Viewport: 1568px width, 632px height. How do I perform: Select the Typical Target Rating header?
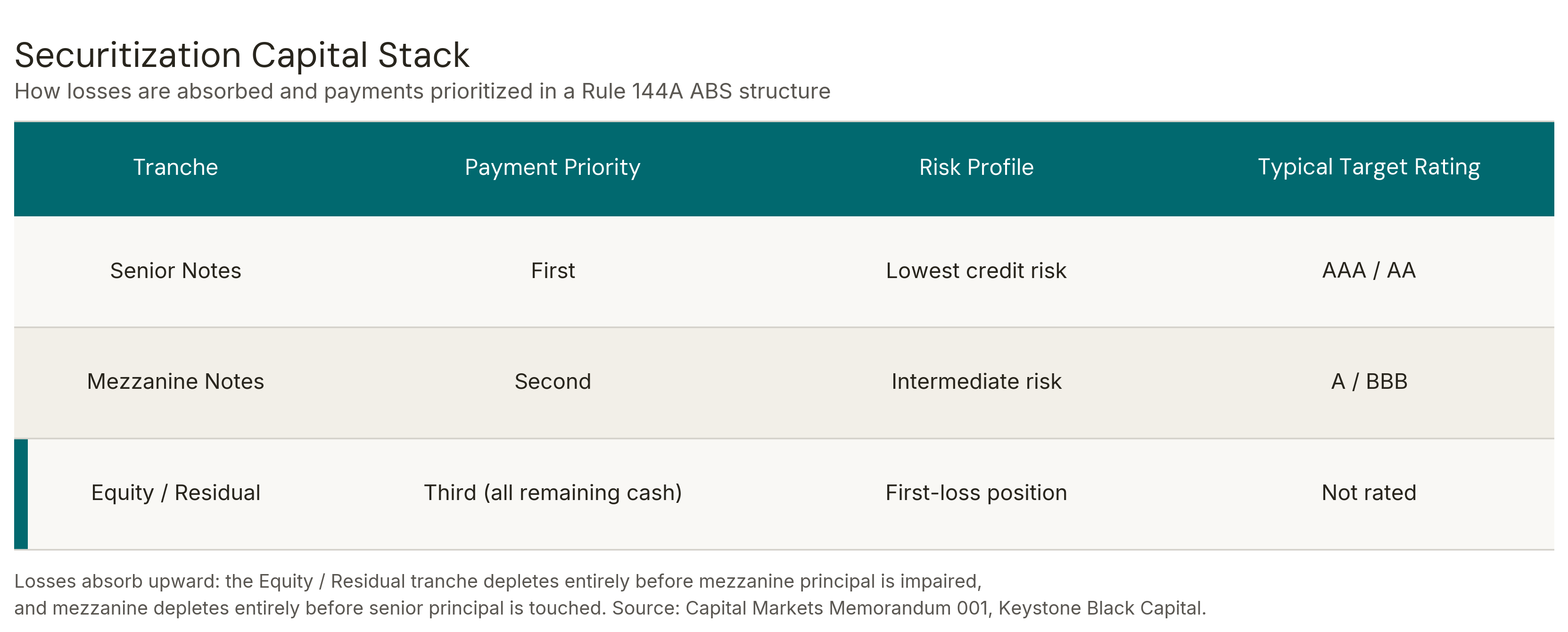pyautogui.click(x=1369, y=167)
